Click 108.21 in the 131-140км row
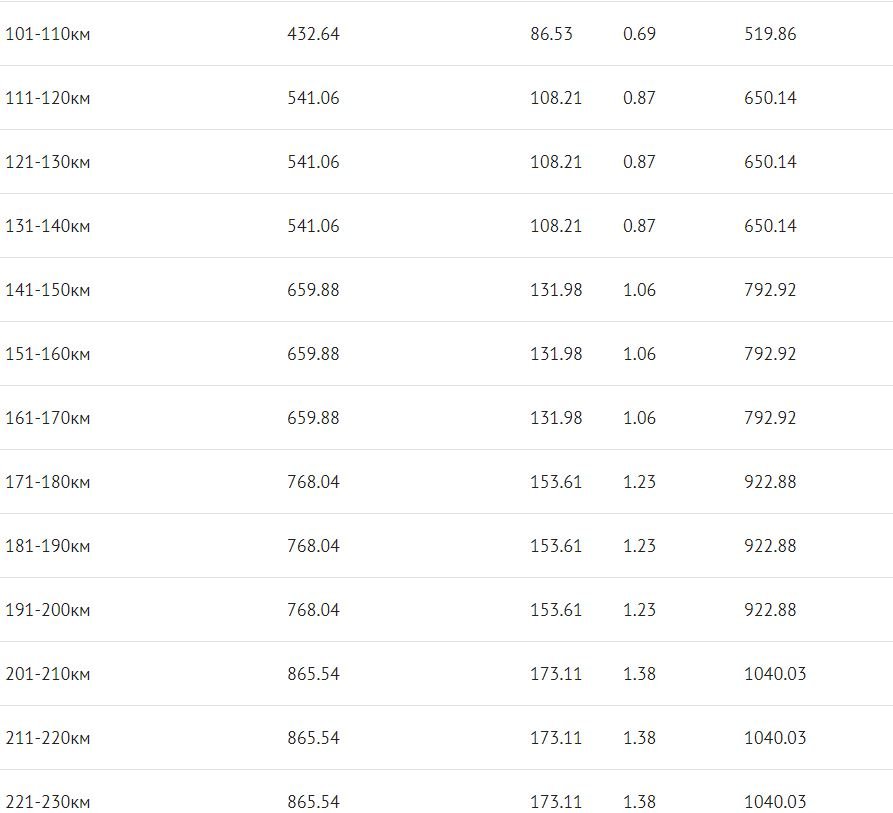The width and height of the screenshot is (893, 813). 556,226
